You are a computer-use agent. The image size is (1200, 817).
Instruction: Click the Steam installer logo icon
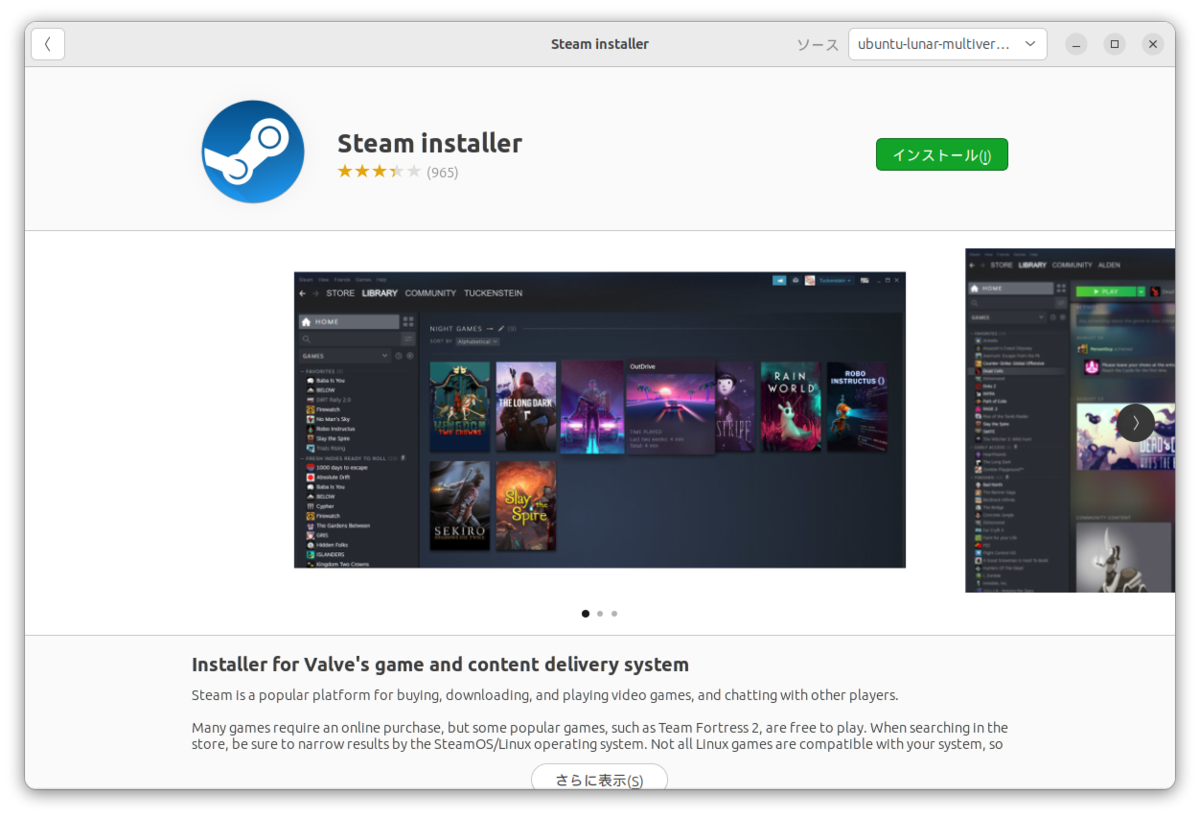coord(253,152)
